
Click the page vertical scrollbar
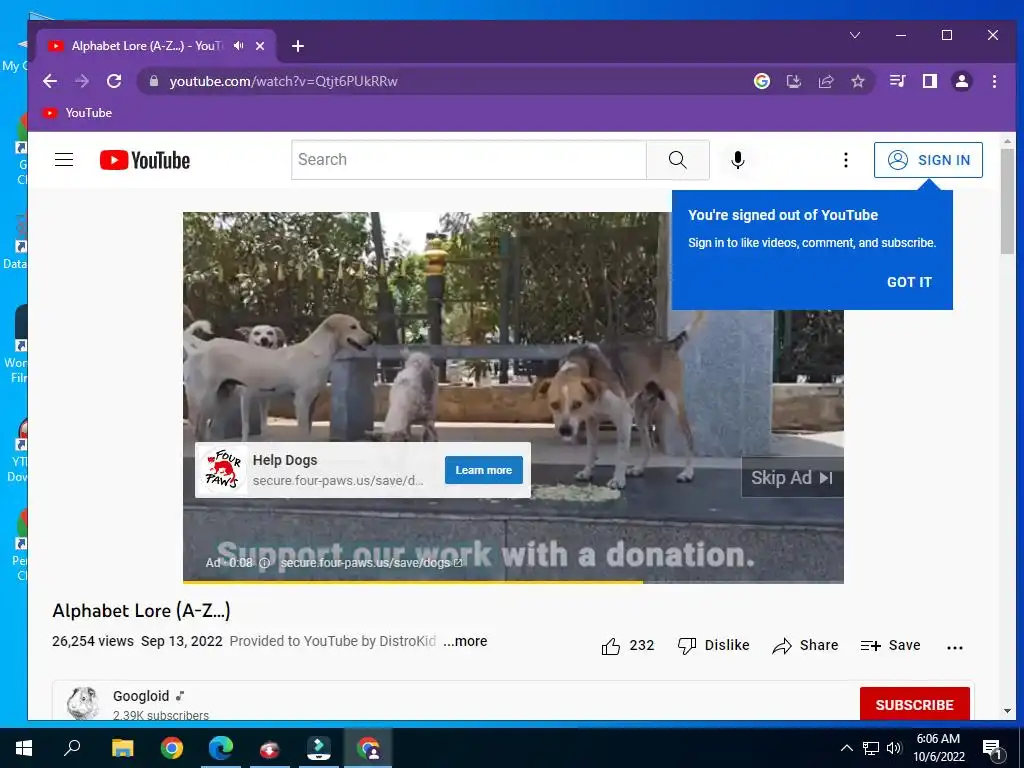click(1008, 201)
